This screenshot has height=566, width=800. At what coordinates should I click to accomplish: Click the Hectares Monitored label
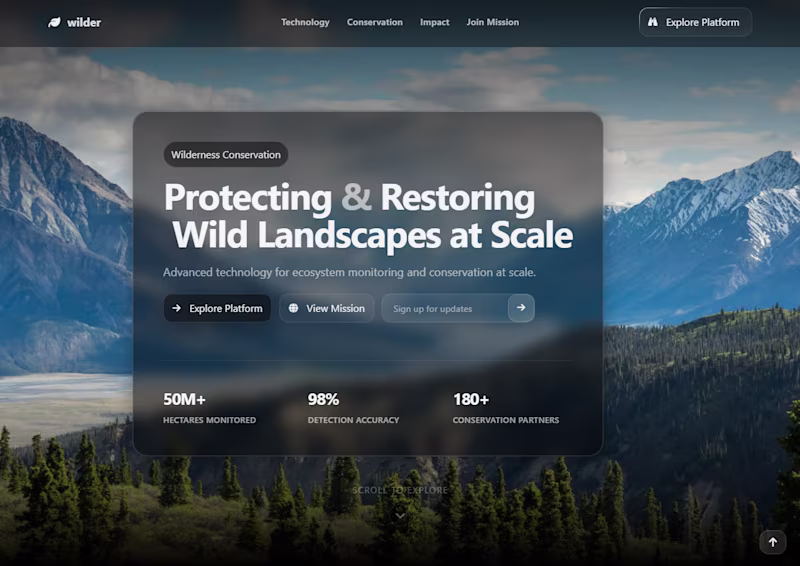click(209, 420)
